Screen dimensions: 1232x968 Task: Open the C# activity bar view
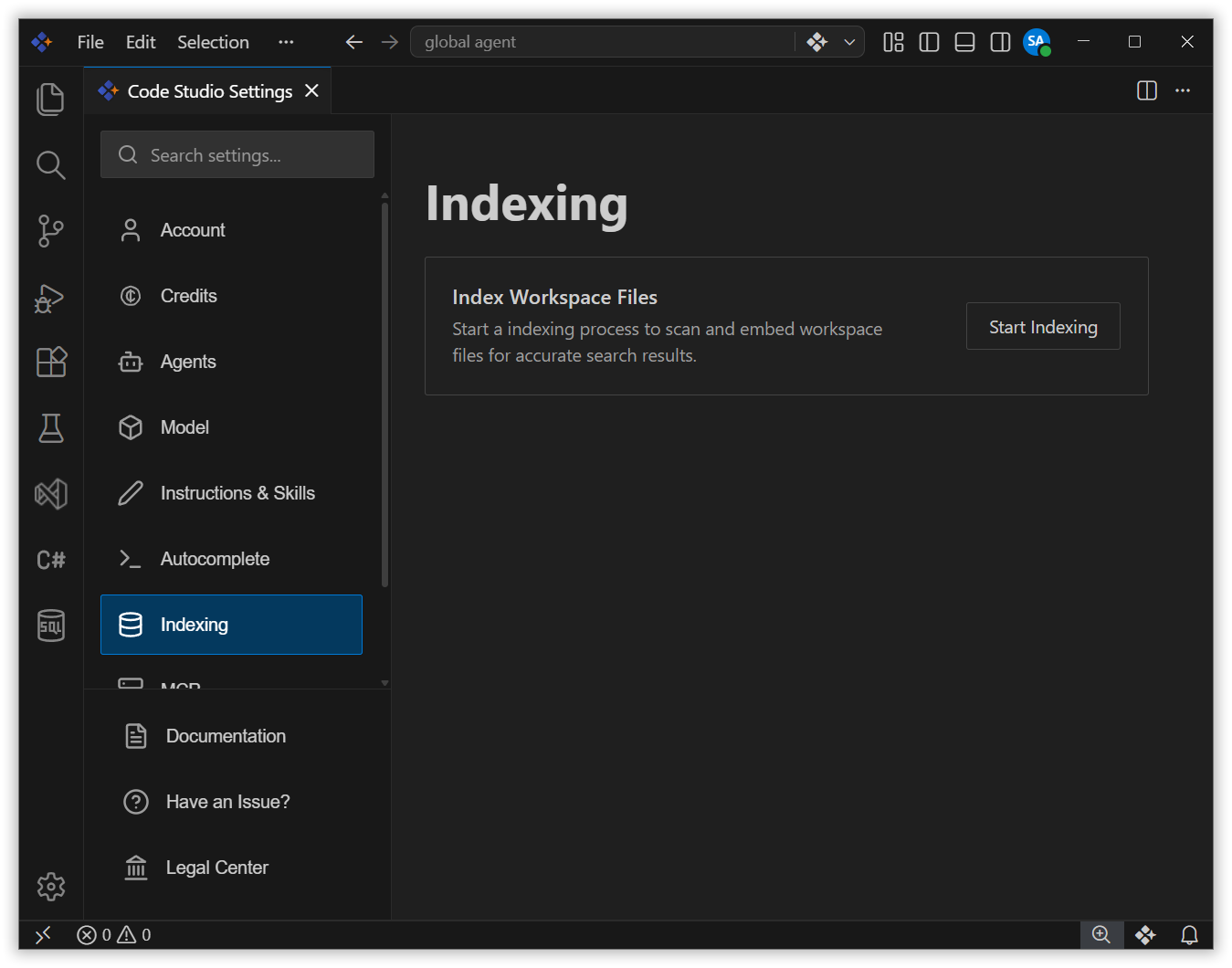tap(50, 560)
